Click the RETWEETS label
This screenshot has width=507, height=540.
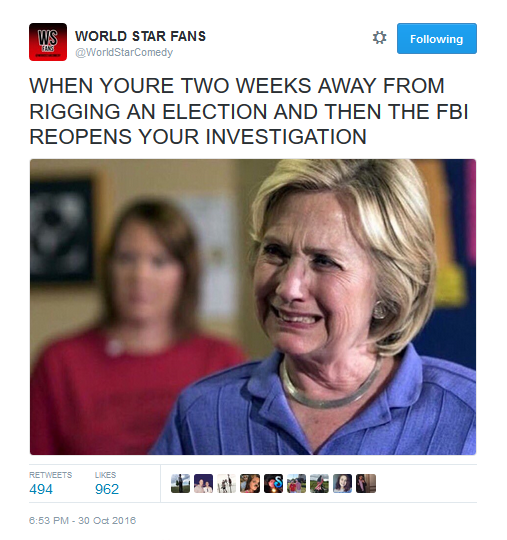(x=51, y=475)
